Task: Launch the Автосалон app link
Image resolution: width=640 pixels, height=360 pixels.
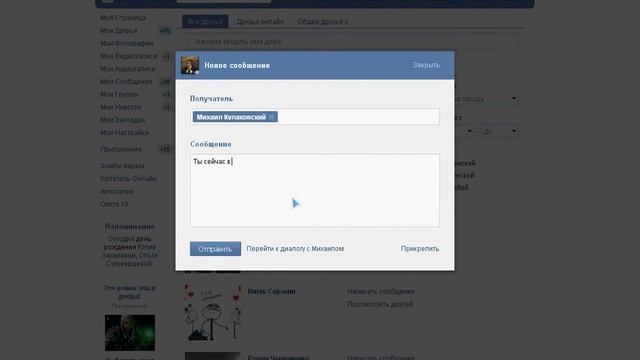Action: tap(117, 191)
